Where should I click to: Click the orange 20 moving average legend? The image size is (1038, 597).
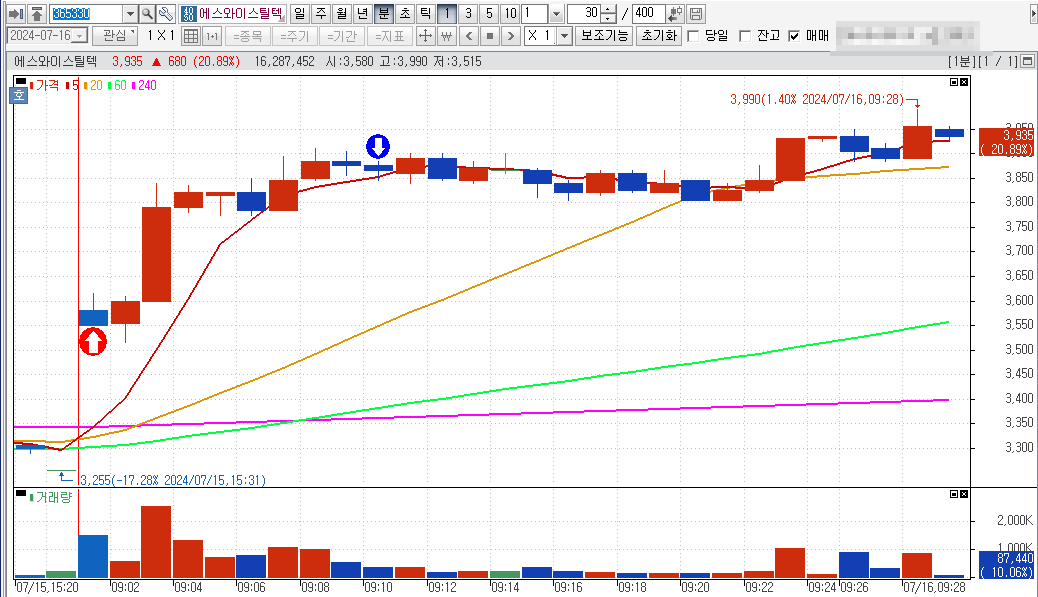tap(93, 85)
